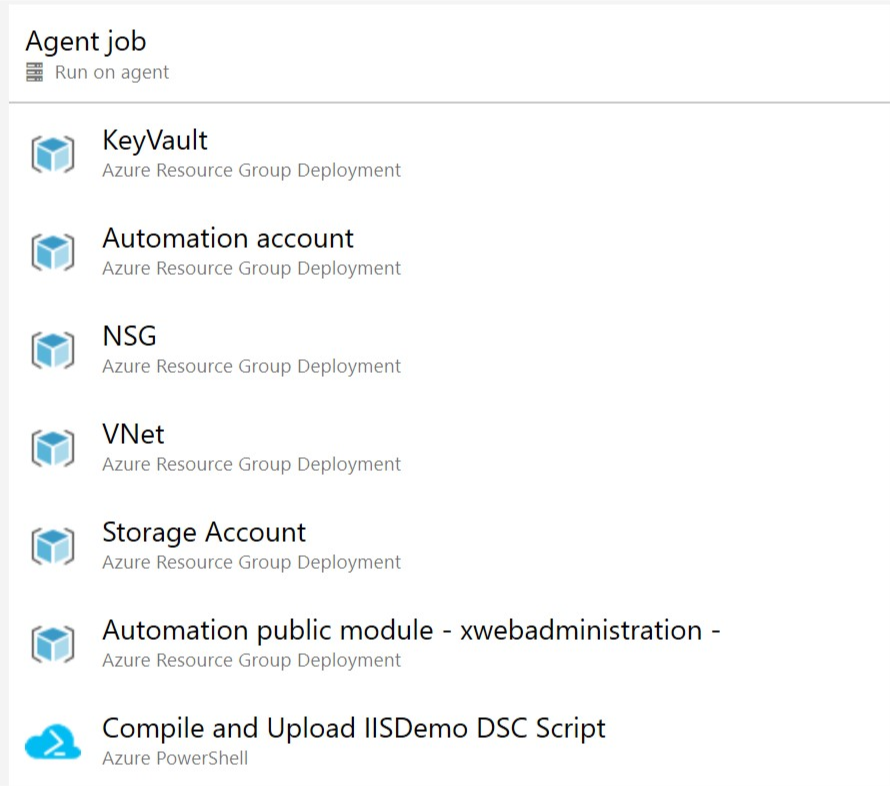
Task: Open the NSG deployment task
Action: tap(129, 336)
